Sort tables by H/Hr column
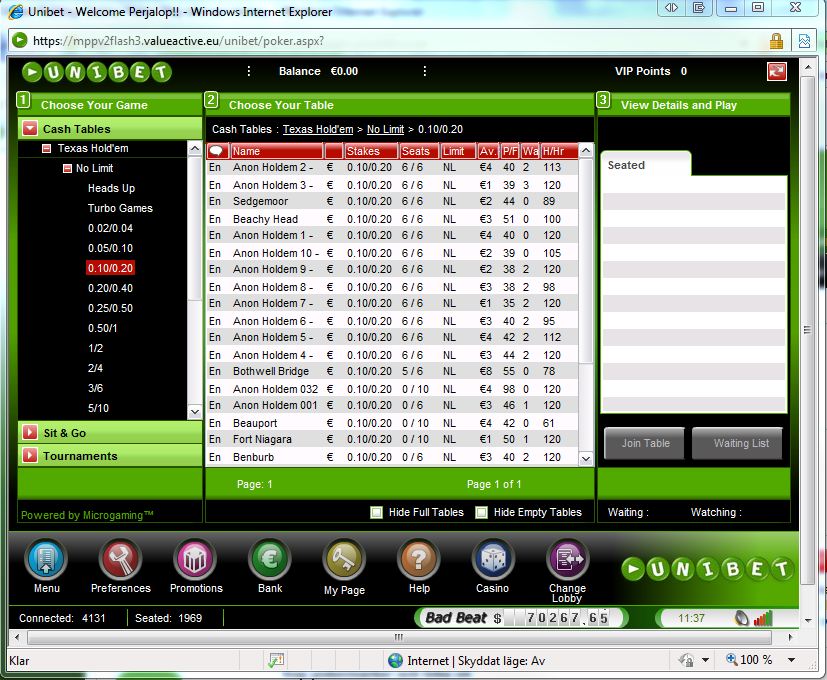 (559, 151)
